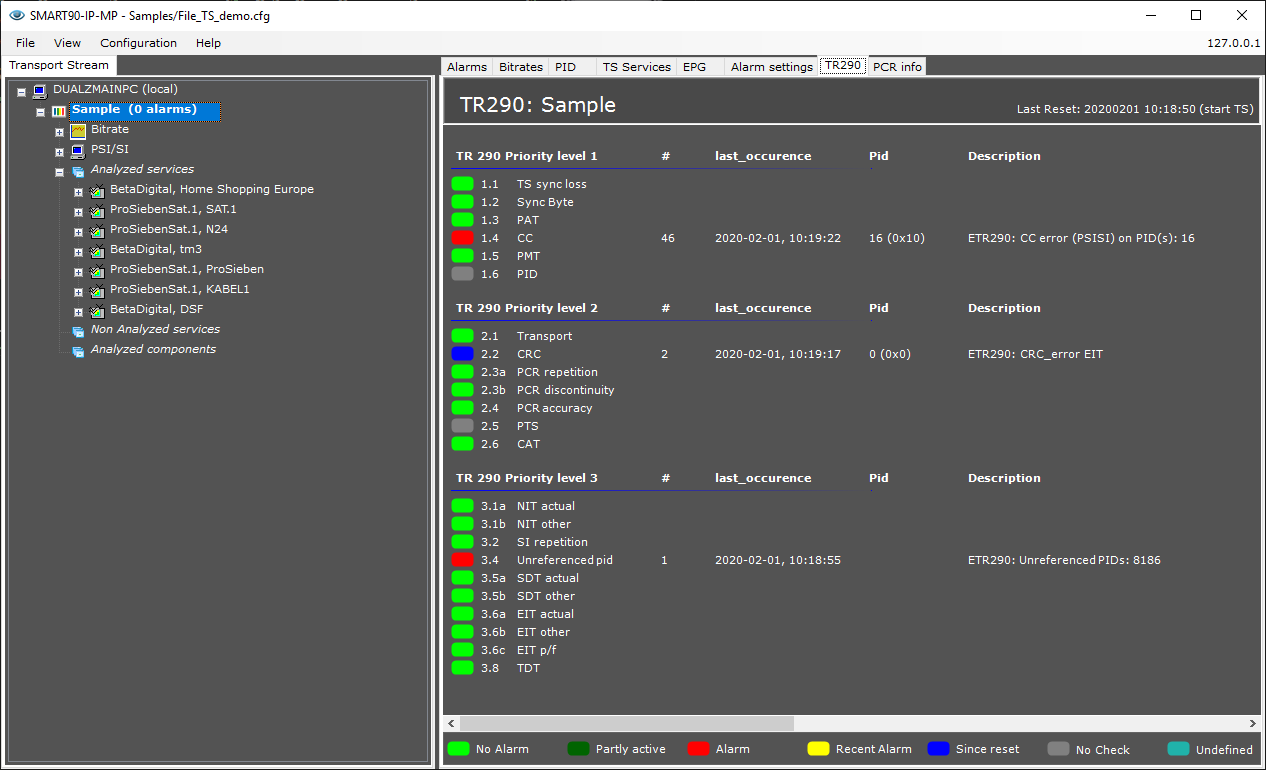Image resolution: width=1266 pixels, height=770 pixels.
Task: Click the red indicator for 3.4 Unreferenced pid
Action: click(x=462, y=560)
